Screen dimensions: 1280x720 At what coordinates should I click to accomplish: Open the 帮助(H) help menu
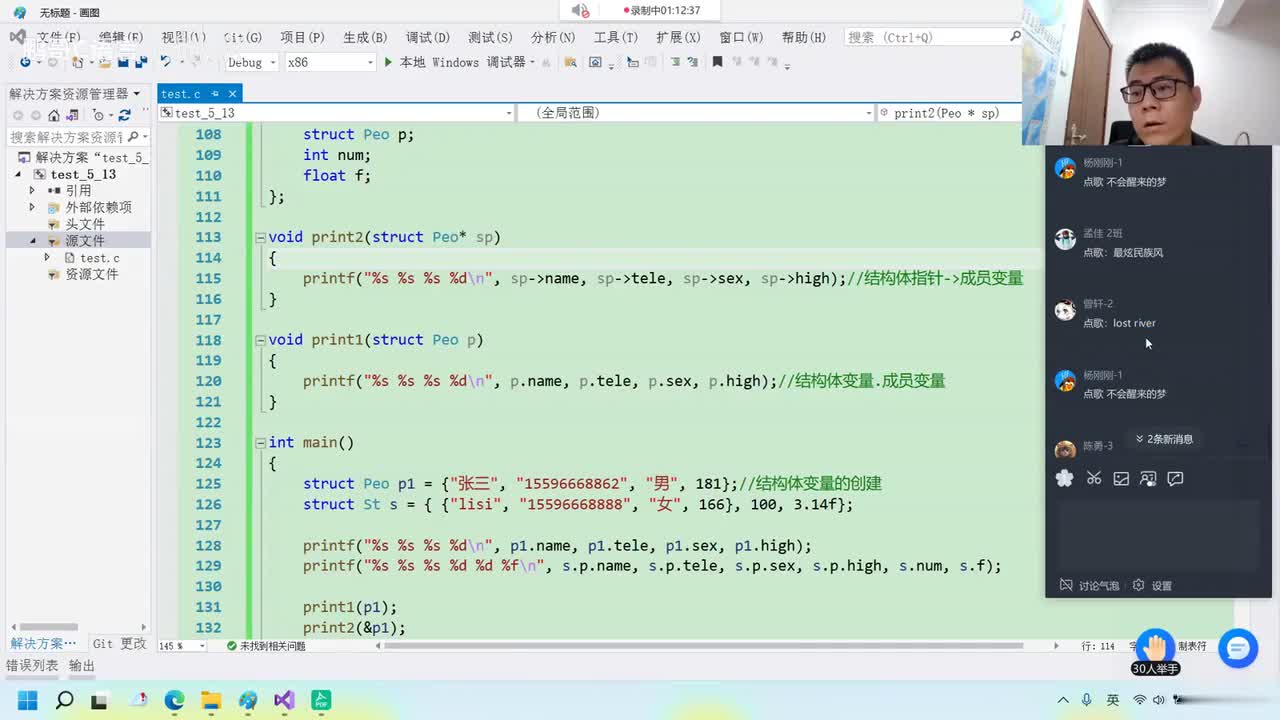pos(803,37)
